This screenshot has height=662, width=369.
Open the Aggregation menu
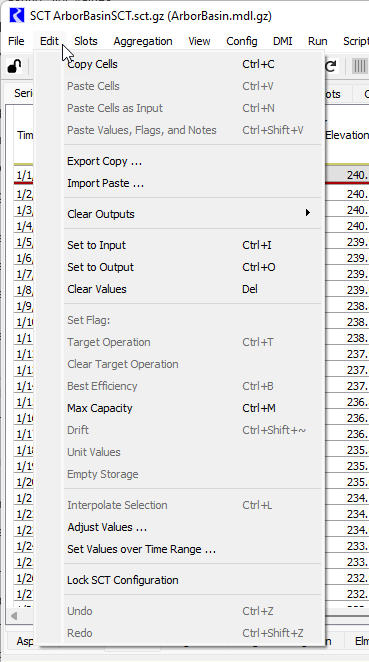click(x=143, y=41)
